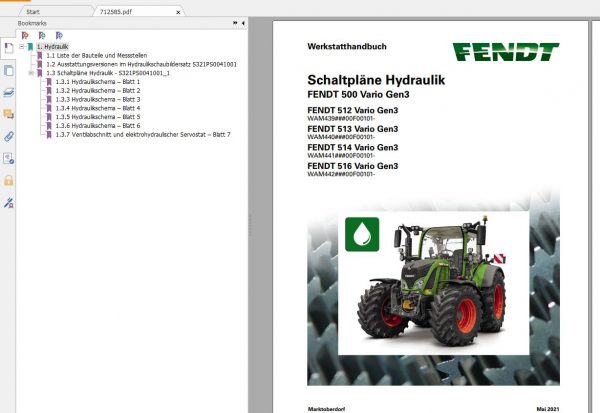Close the 712585.pdf tab

point(178,12)
